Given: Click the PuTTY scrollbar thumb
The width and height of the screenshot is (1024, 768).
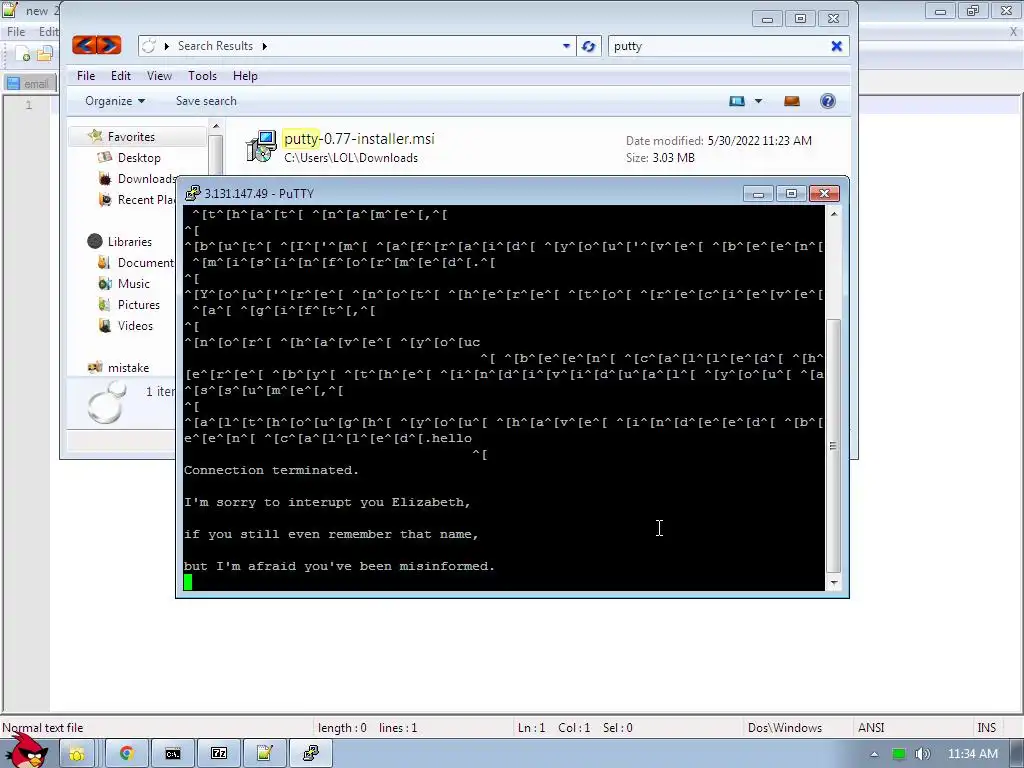Looking at the screenshot, I should (833, 445).
